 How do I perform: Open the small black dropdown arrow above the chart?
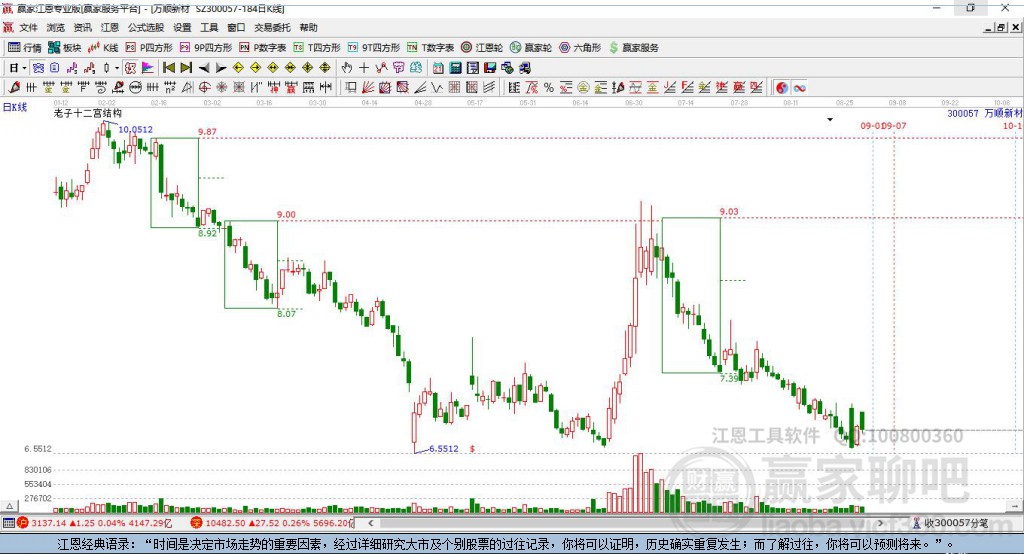[x=830, y=120]
